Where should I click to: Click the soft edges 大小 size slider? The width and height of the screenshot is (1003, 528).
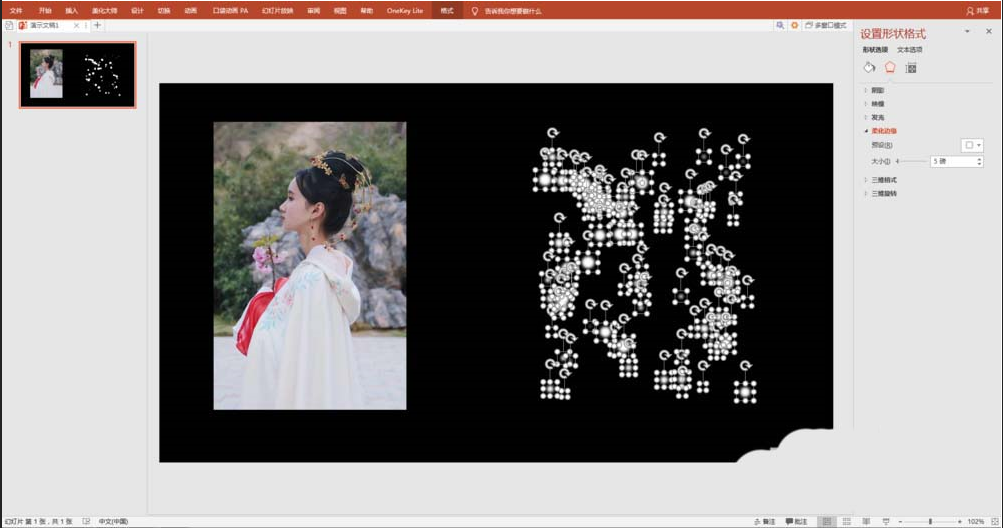913,161
